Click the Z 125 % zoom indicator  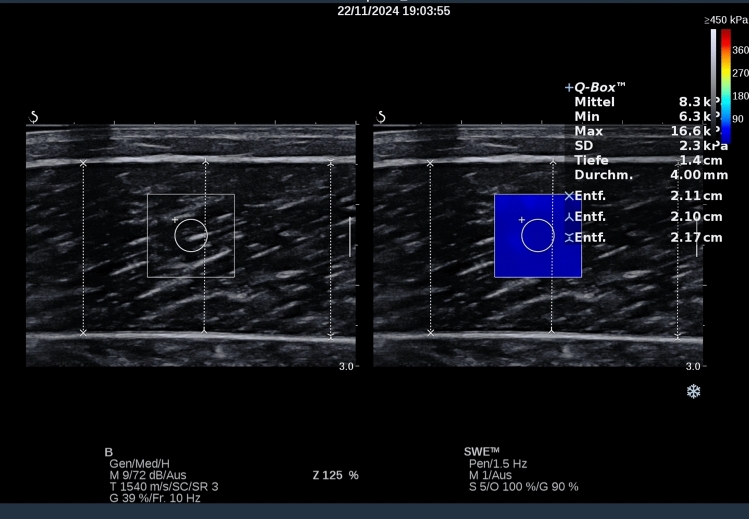336,474
